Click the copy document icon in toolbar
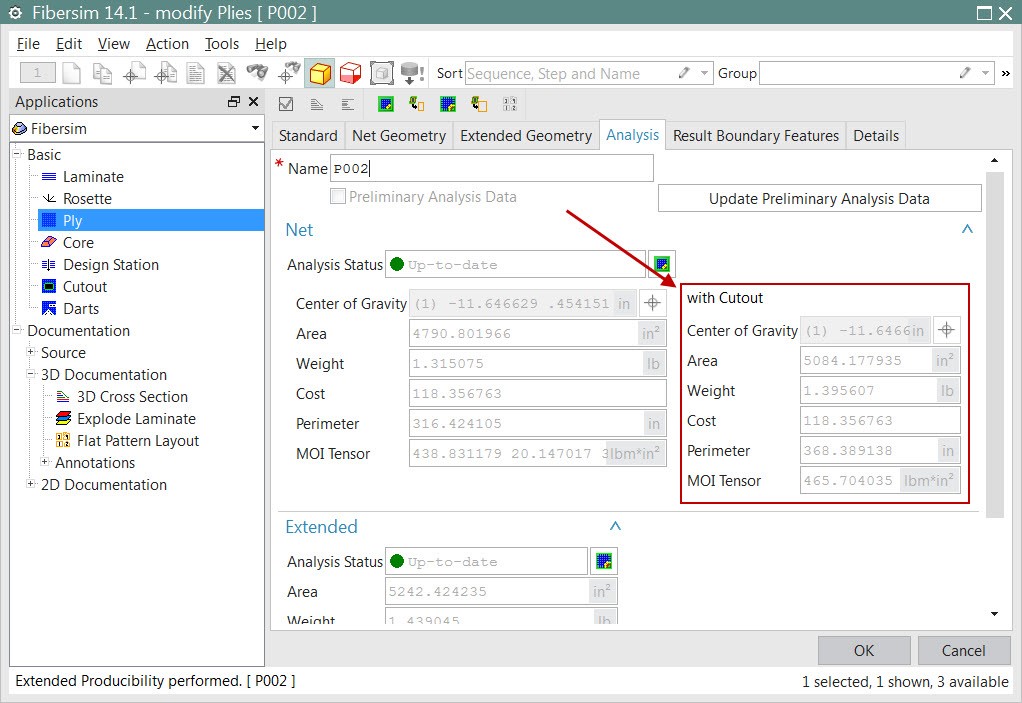Image resolution: width=1022 pixels, height=703 pixels. click(102, 72)
